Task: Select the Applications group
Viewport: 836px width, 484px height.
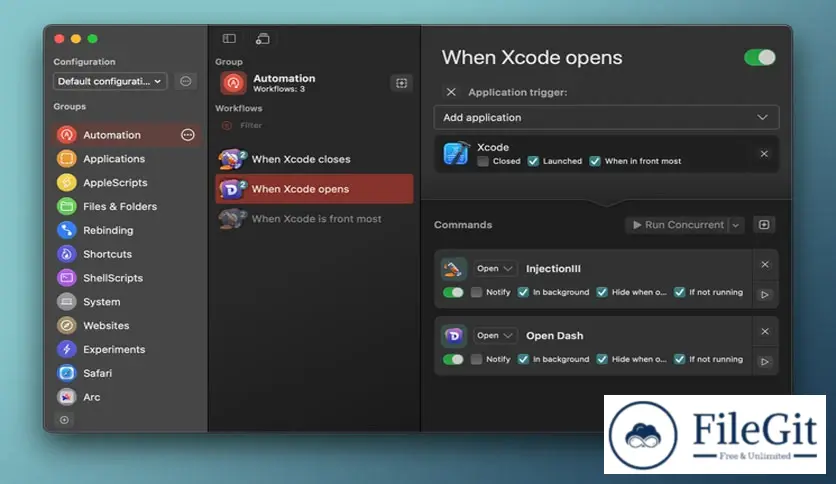Action: [x=126, y=159]
